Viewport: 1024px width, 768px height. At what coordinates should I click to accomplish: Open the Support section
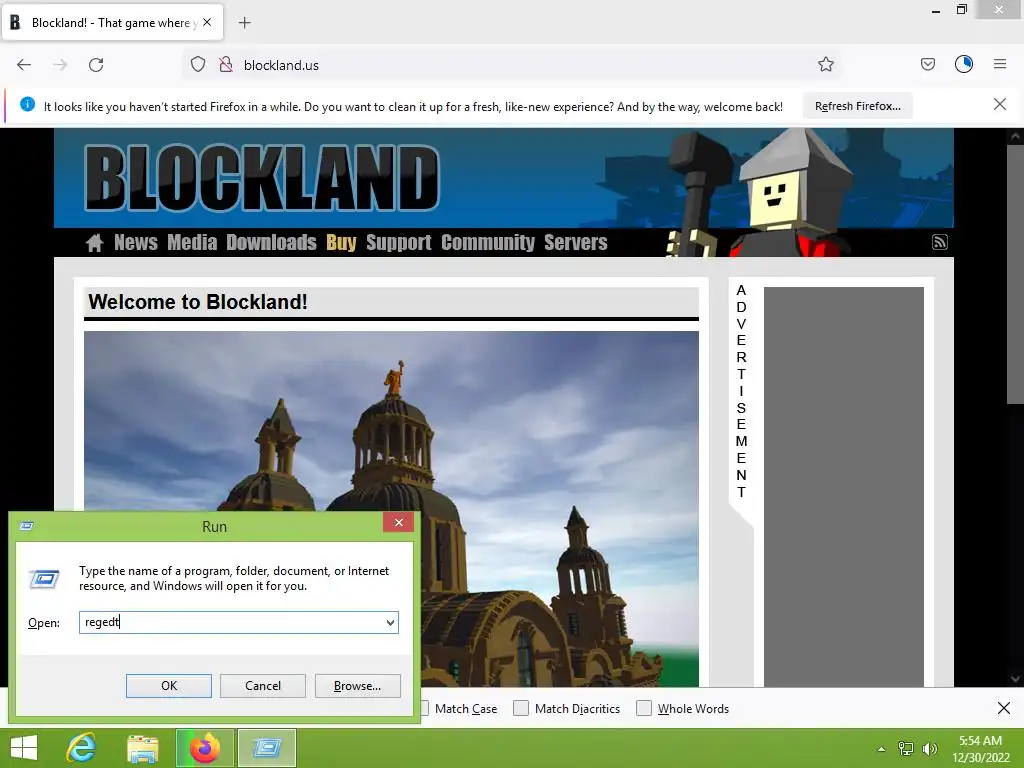click(398, 242)
